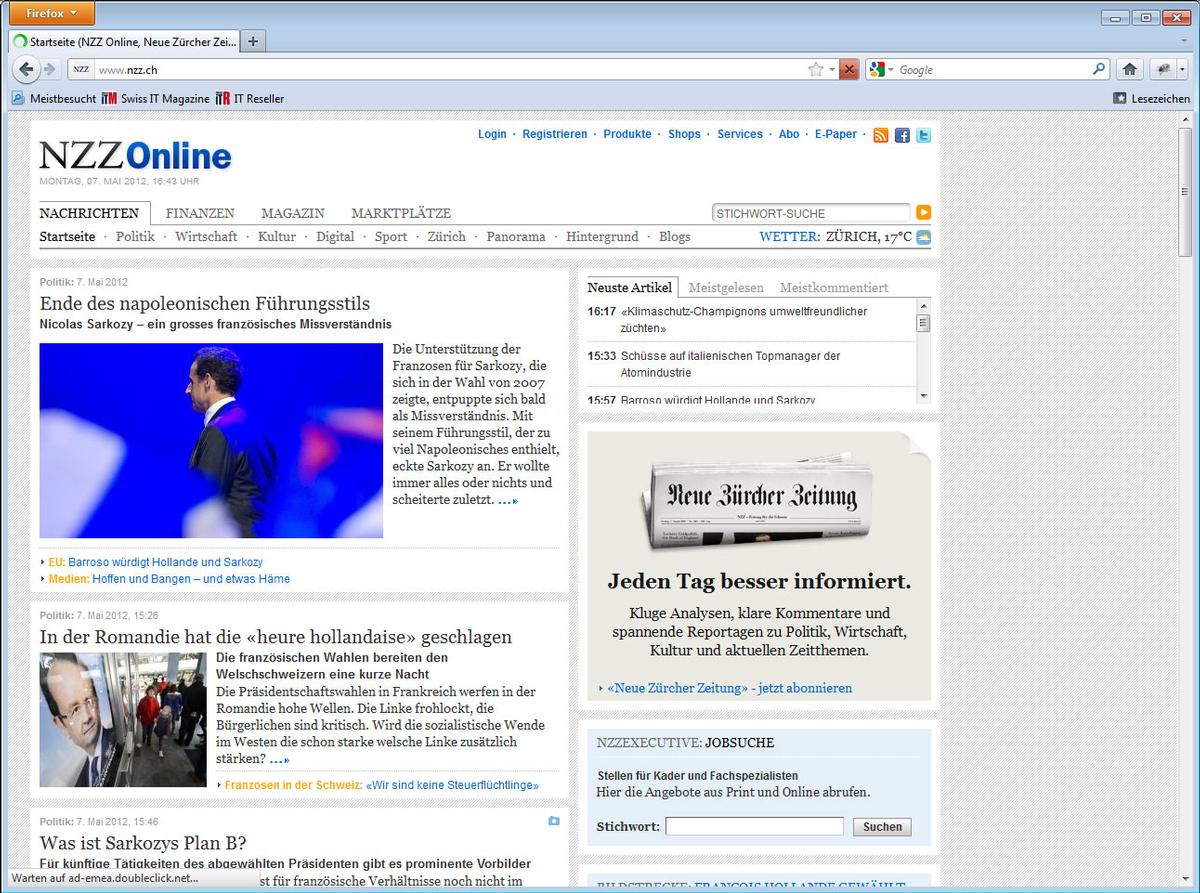Switch to Meistgelesen tab

click(726, 287)
